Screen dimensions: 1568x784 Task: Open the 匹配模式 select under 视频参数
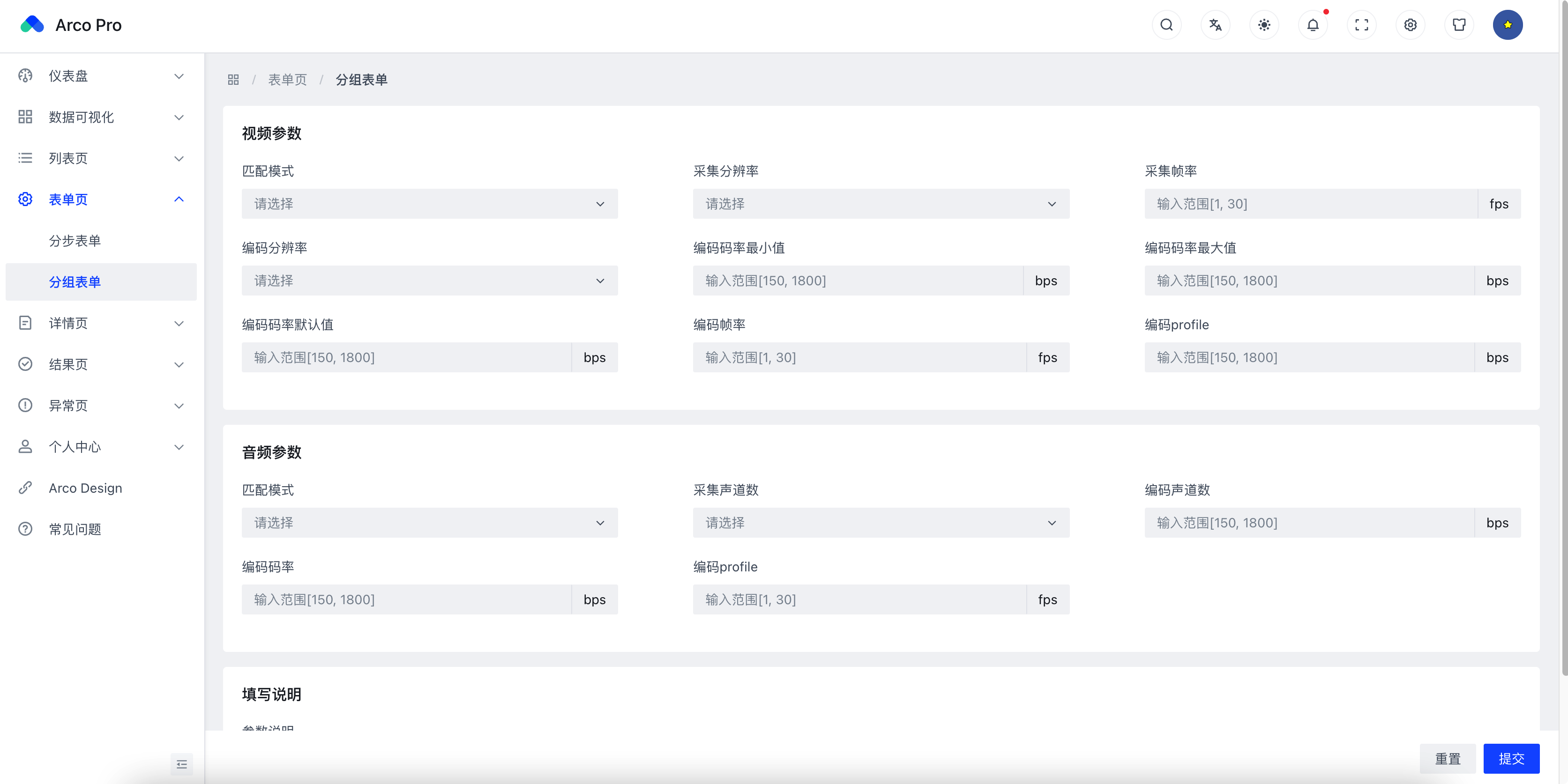tap(429, 204)
